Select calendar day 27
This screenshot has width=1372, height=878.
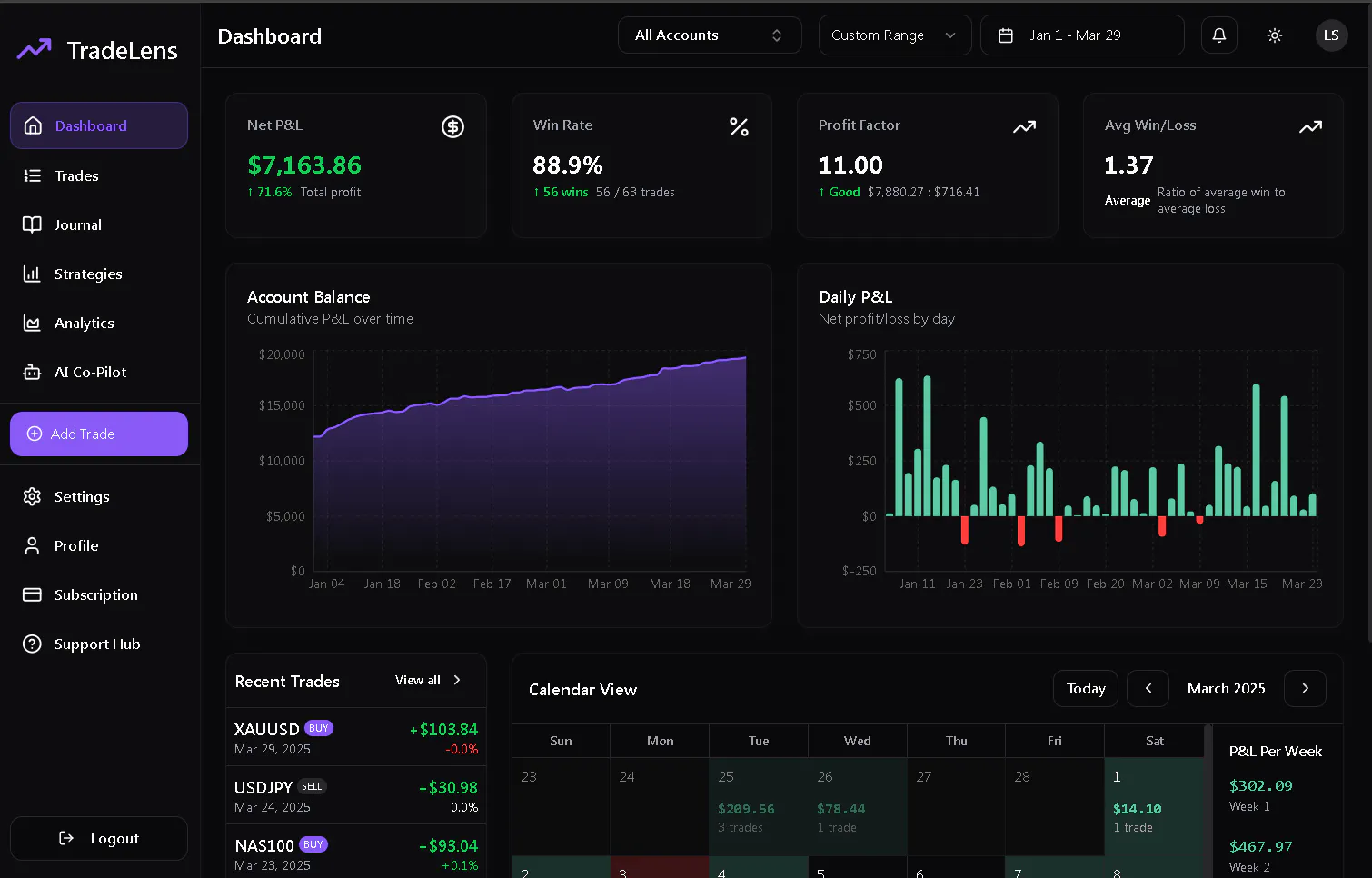tap(956, 806)
